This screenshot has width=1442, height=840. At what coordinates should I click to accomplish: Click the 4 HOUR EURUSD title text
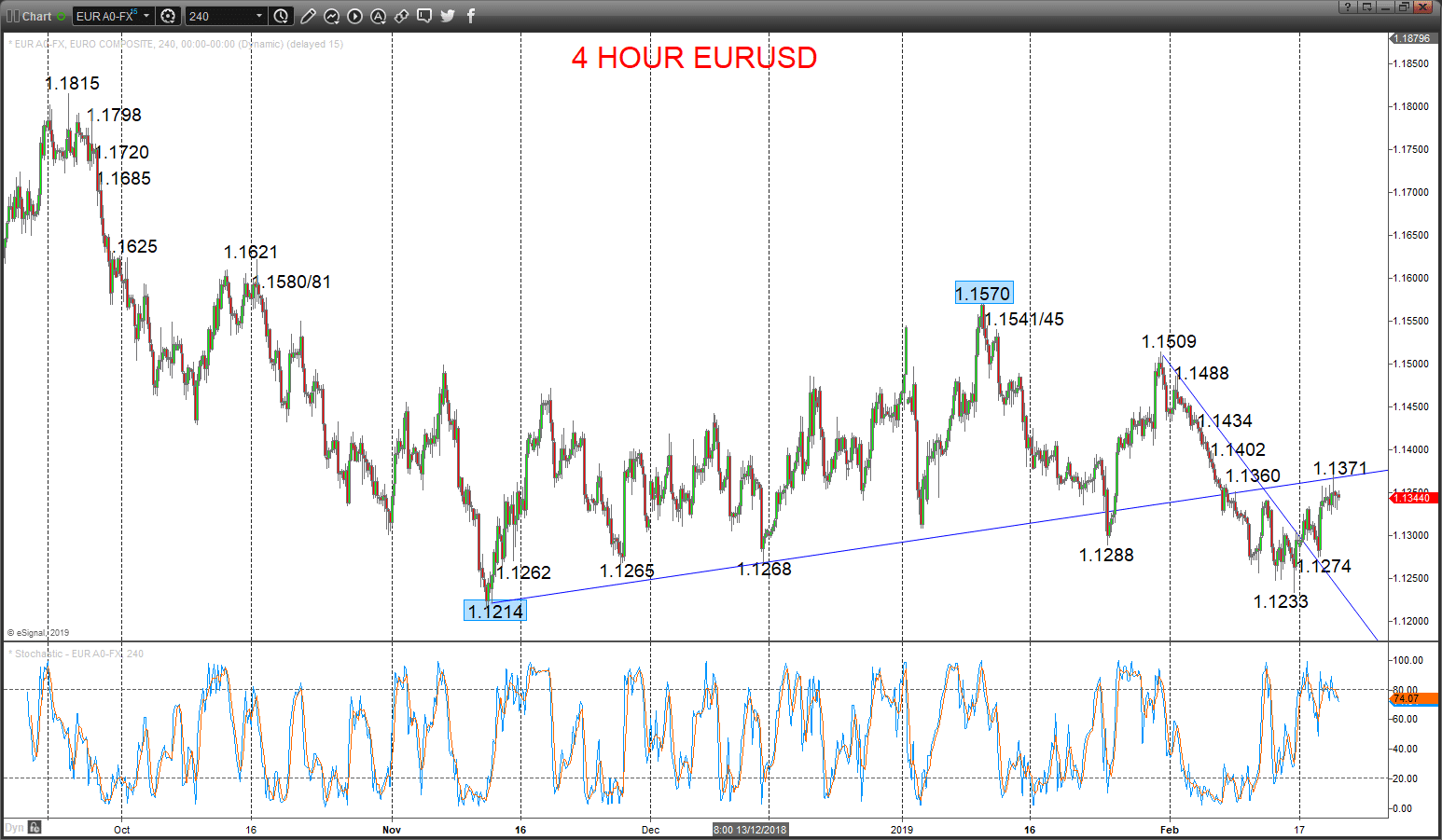pos(694,58)
